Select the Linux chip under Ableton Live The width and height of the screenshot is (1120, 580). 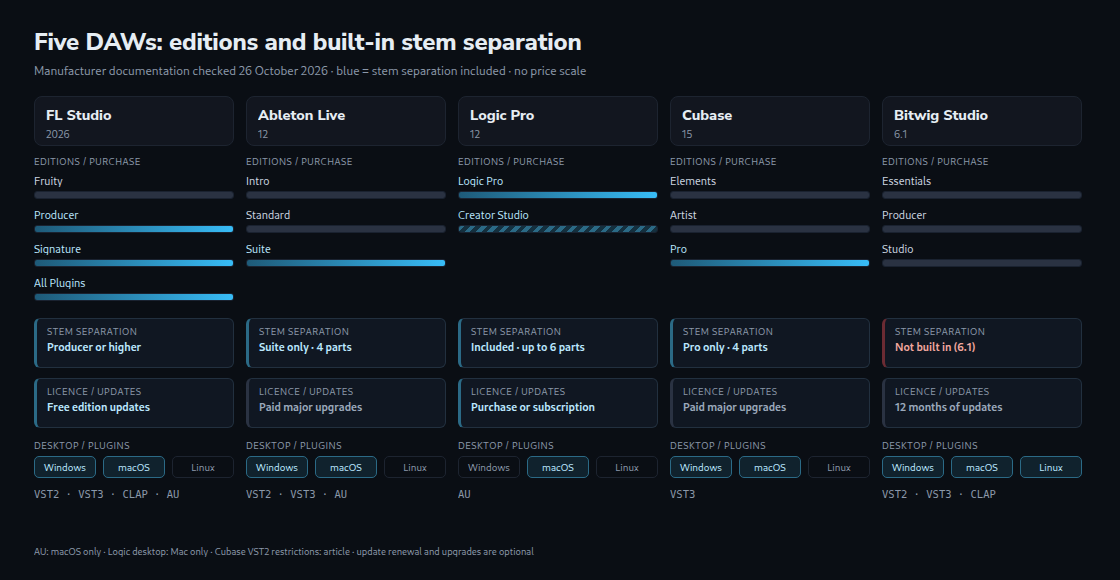[415, 467]
